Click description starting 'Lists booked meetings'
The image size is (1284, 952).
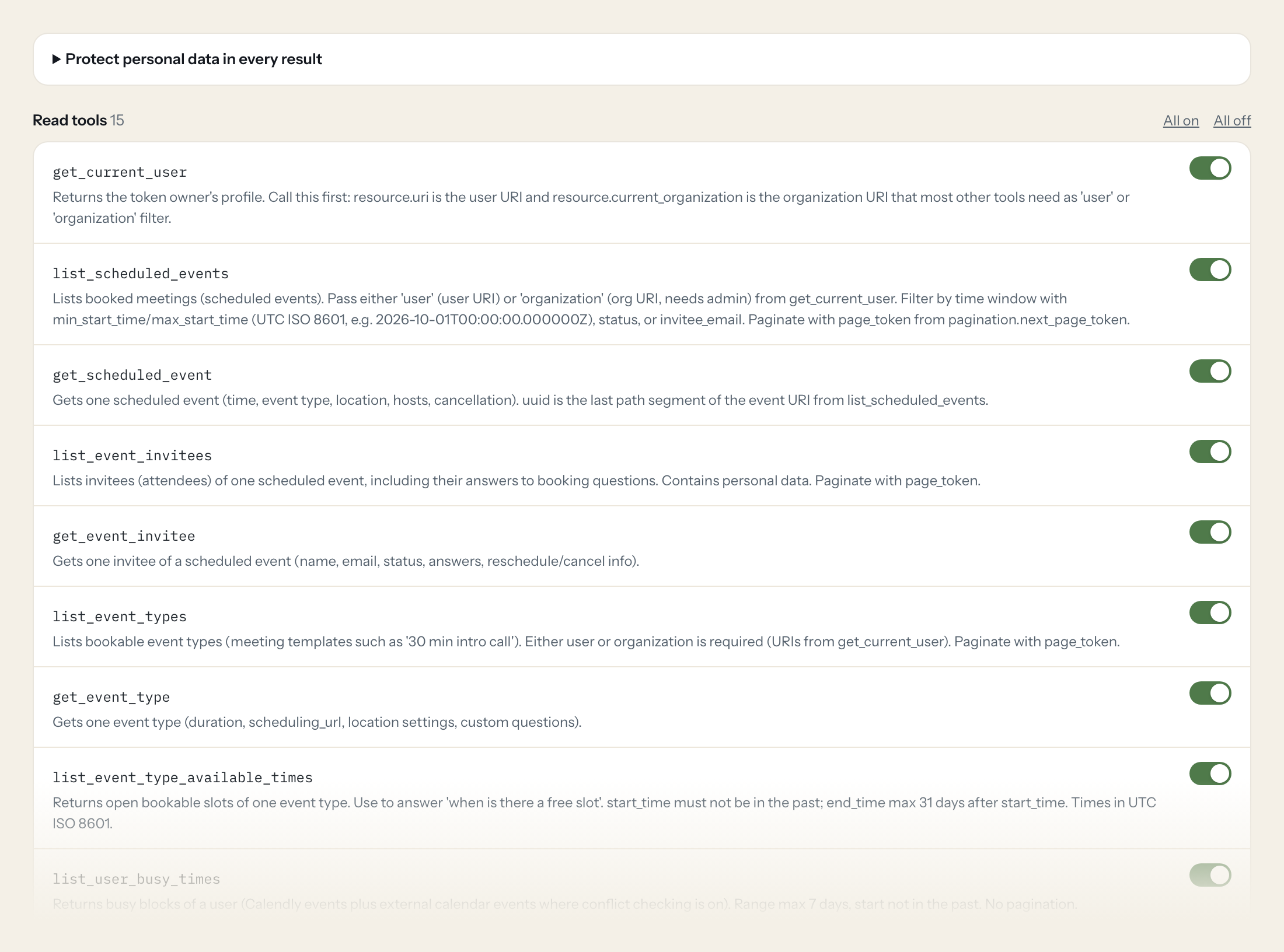tap(591, 309)
